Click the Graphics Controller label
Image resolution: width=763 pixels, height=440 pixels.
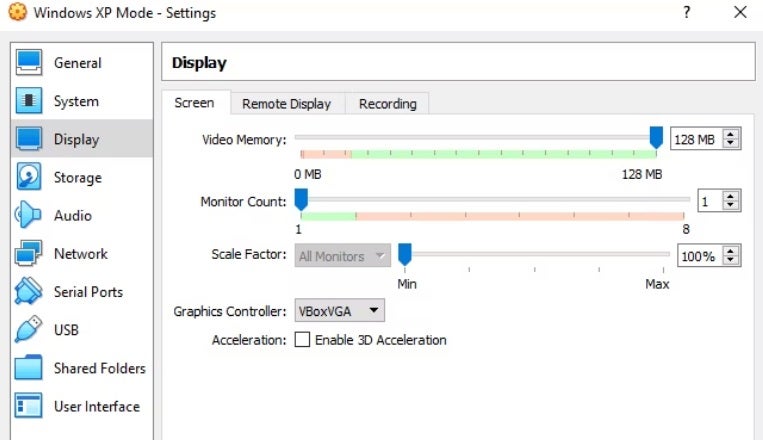point(230,312)
